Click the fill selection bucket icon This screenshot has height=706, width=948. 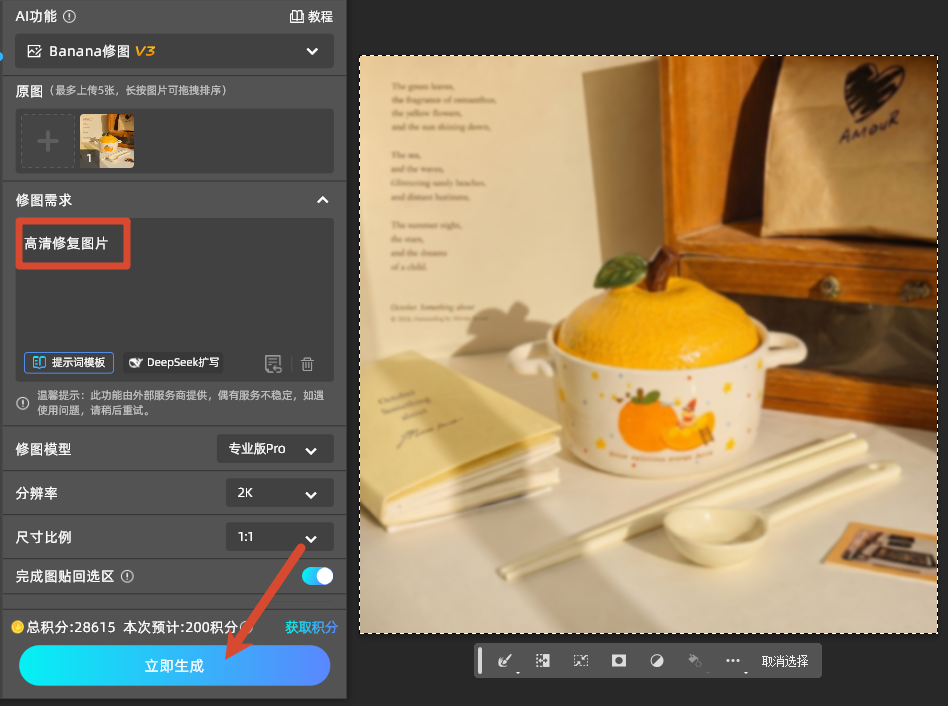click(x=695, y=661)
